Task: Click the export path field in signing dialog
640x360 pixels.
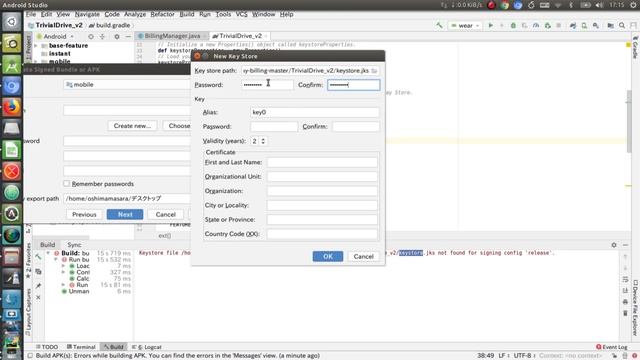Action: [127, 198]
